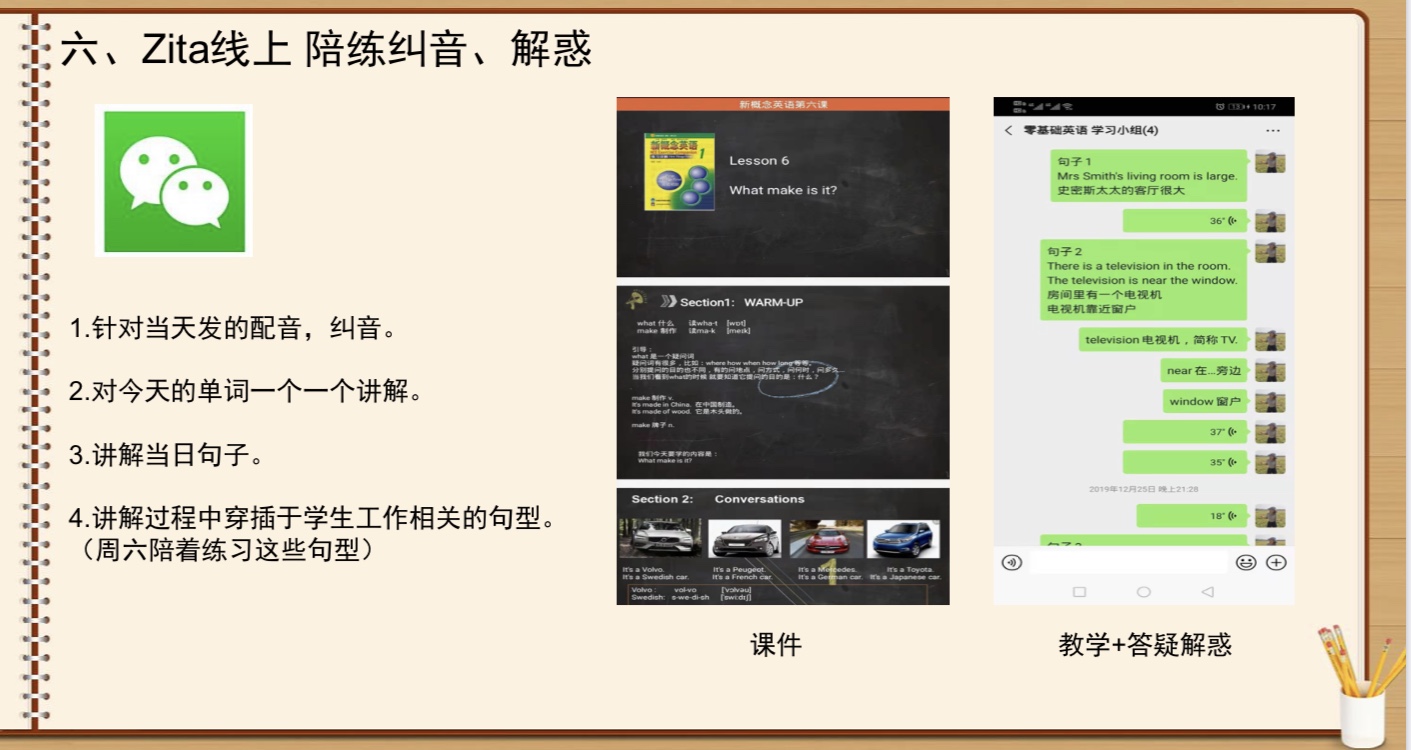Open the emoji picker in the chat
1411x750 pixels.
coord(1246,562)
